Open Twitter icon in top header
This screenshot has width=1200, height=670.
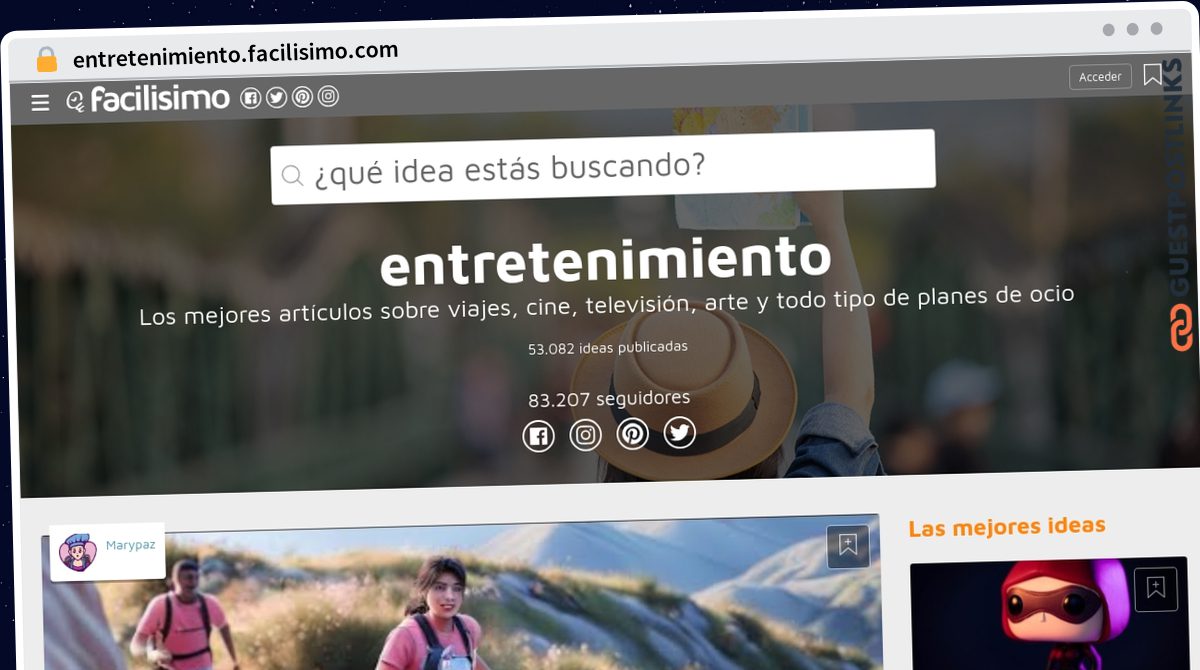276,97
